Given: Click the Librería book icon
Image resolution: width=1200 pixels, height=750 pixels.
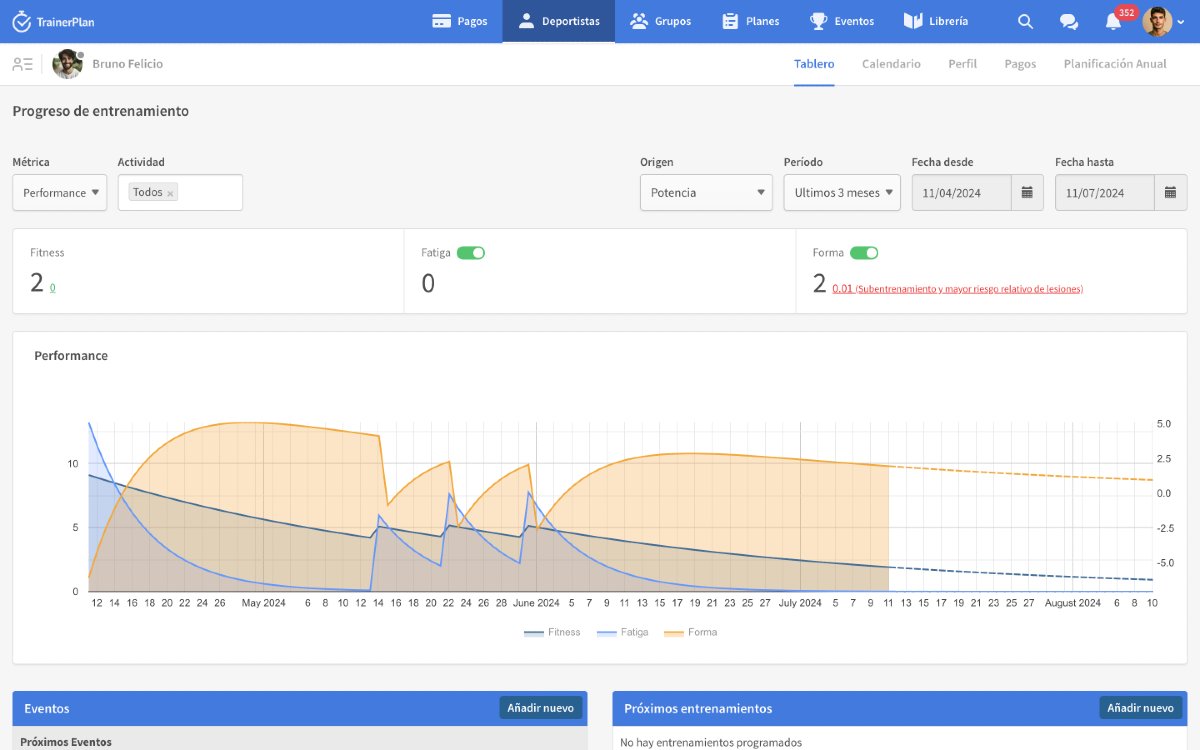Looking at the screenshot, I should point(912,21).
